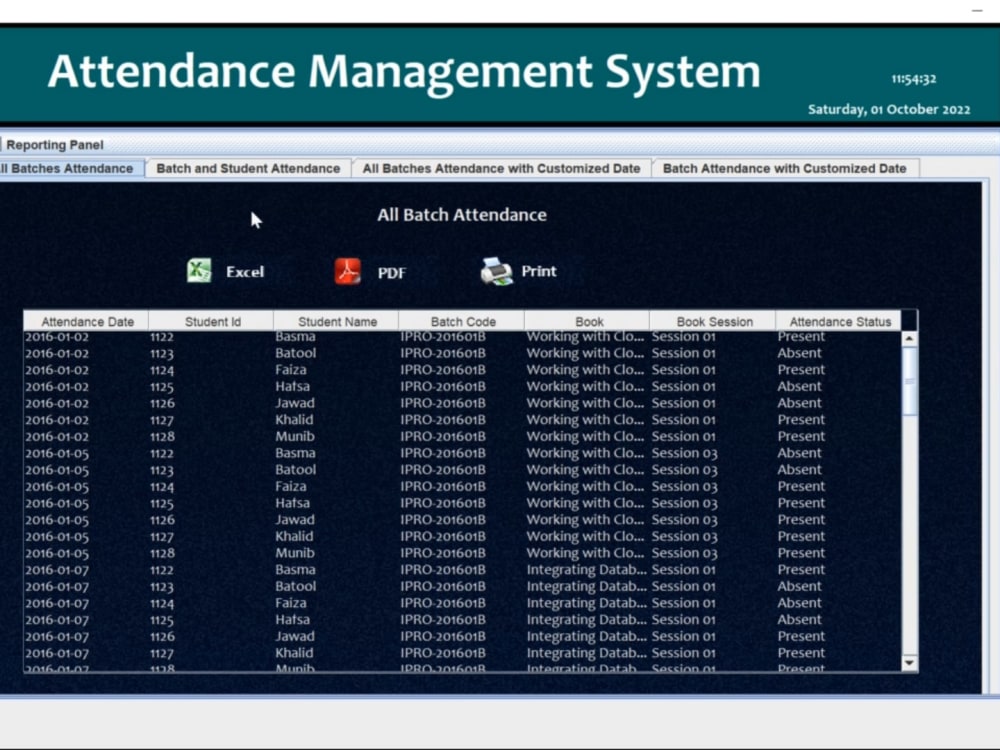Click the Reporting Panel label

(x=54, y=145)
